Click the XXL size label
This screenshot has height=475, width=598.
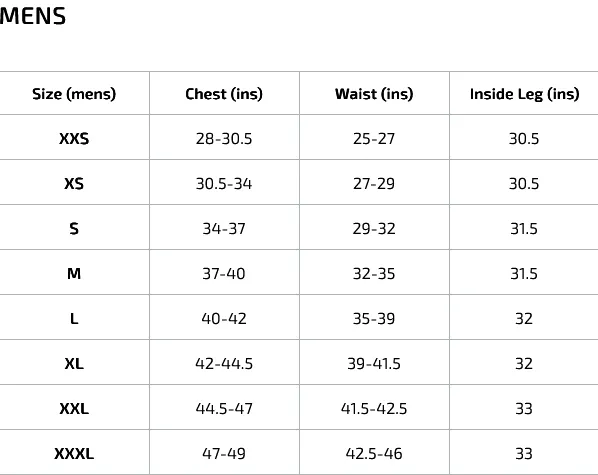coord(74,409)
